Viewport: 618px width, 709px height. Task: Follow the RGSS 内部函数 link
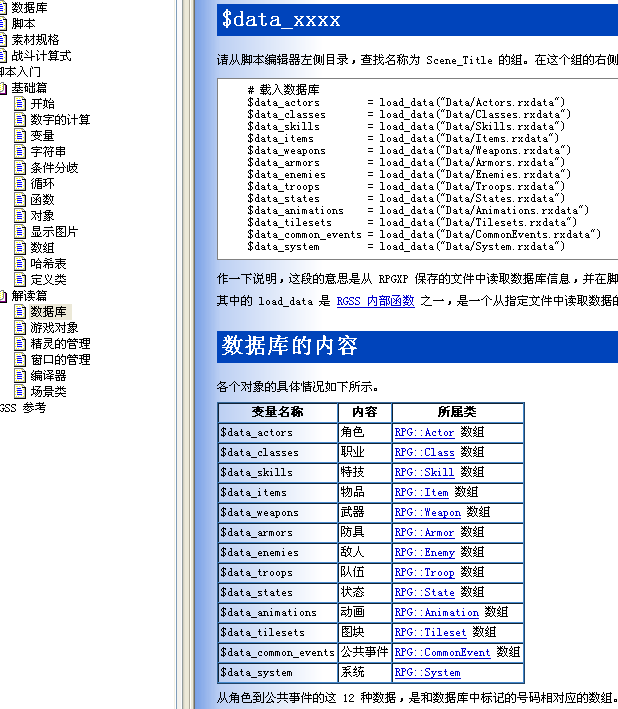(376, 301)
